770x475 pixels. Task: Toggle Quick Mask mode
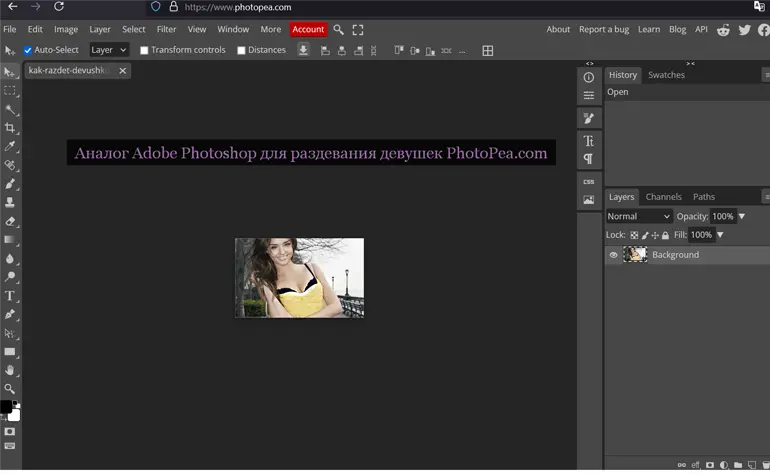point(9,431)
